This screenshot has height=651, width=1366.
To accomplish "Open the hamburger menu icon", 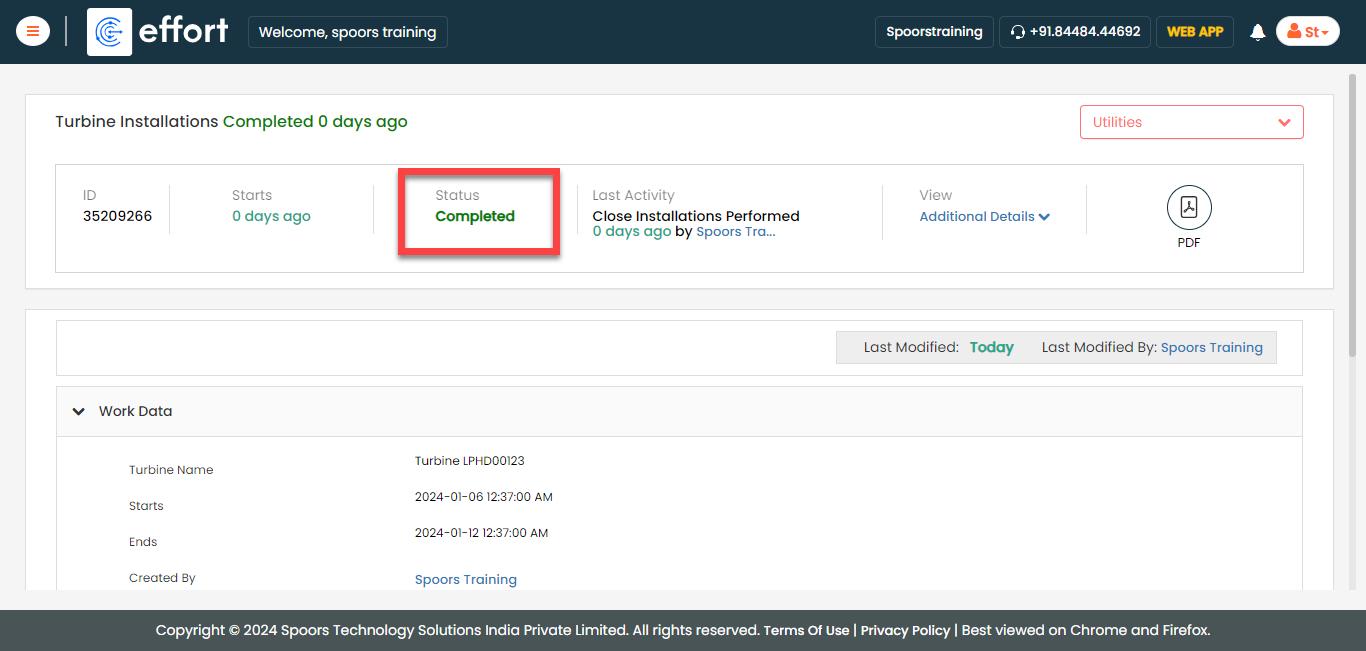I will click(33, 32).
